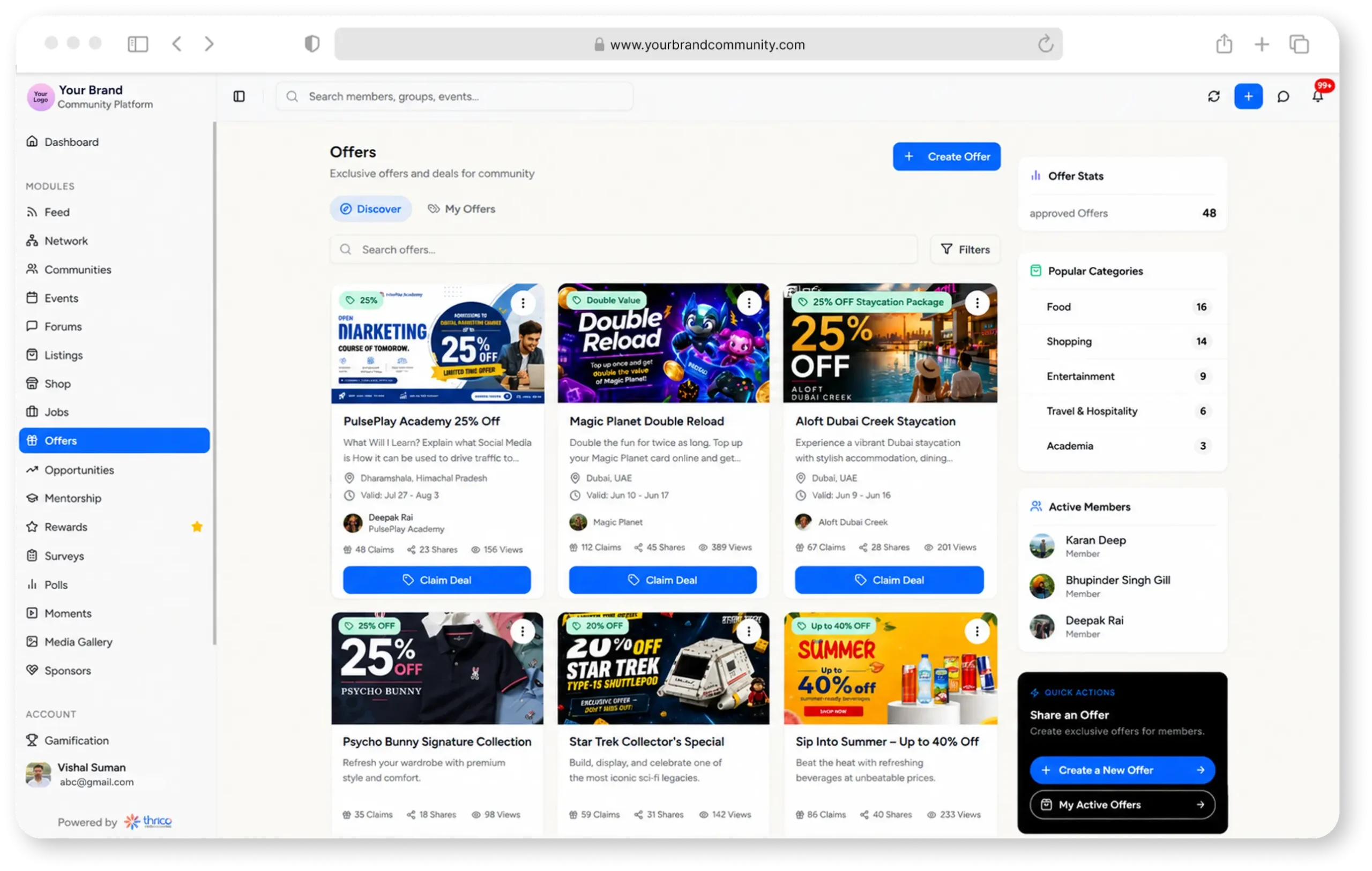Click the gold star beside Rewards
This screenshot has height=871, width=1372.
click(197, 527)
